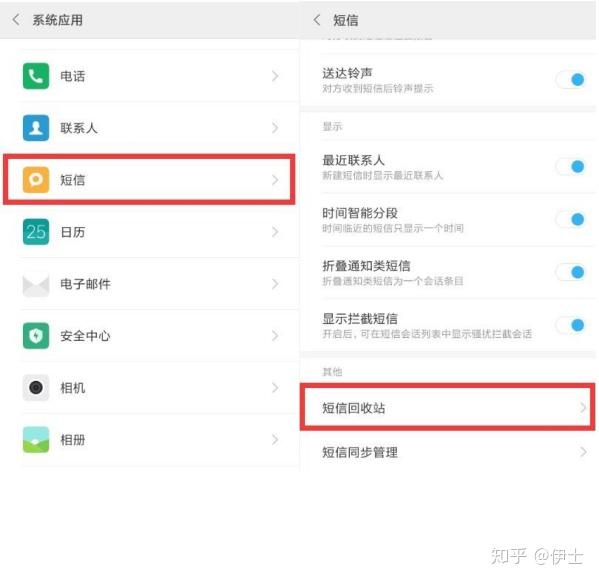Select the 短信同步管理 entry
The image size is (599, 581).
(x=447, y=452)
